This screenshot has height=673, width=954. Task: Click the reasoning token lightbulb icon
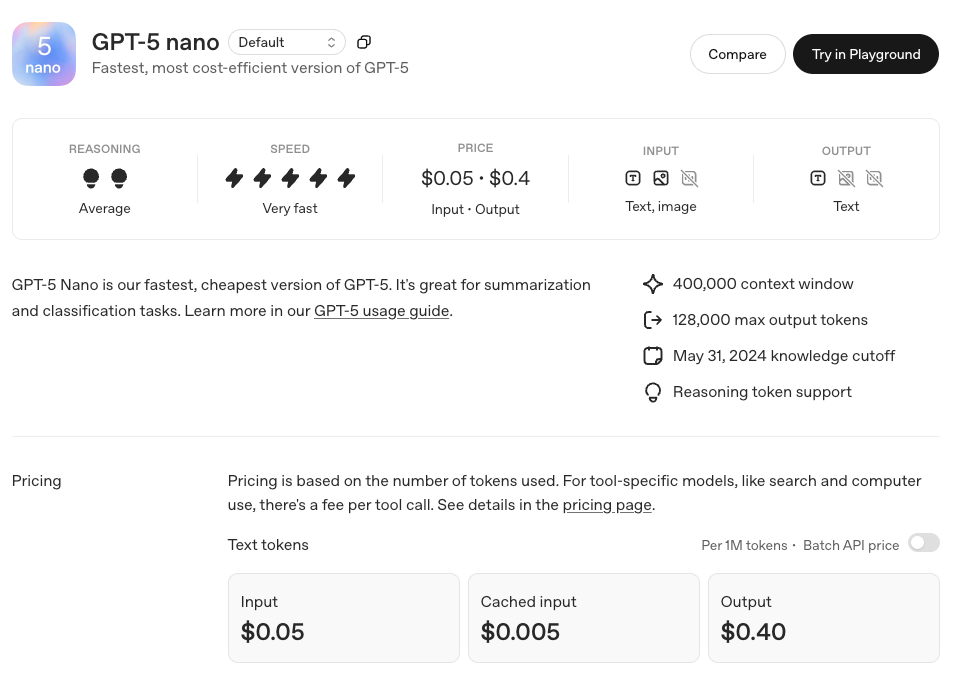pyautogui.click(x=652, y=392)
